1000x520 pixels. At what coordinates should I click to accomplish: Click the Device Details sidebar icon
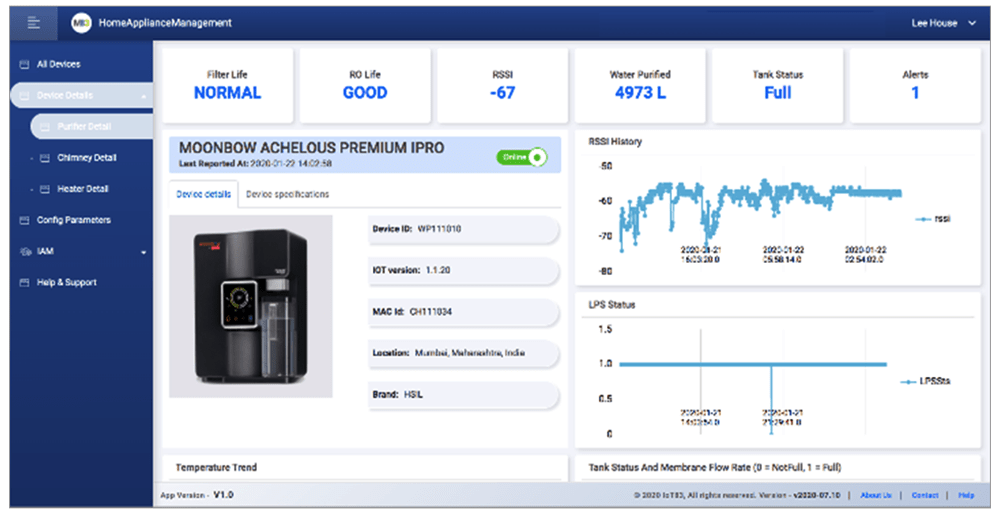(x=25, y=96)
